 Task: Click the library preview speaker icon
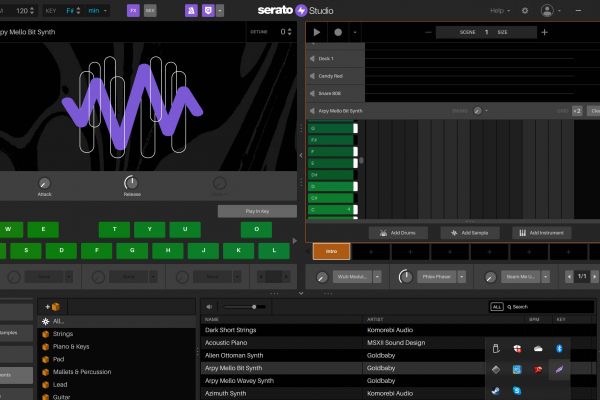(209, 307)
